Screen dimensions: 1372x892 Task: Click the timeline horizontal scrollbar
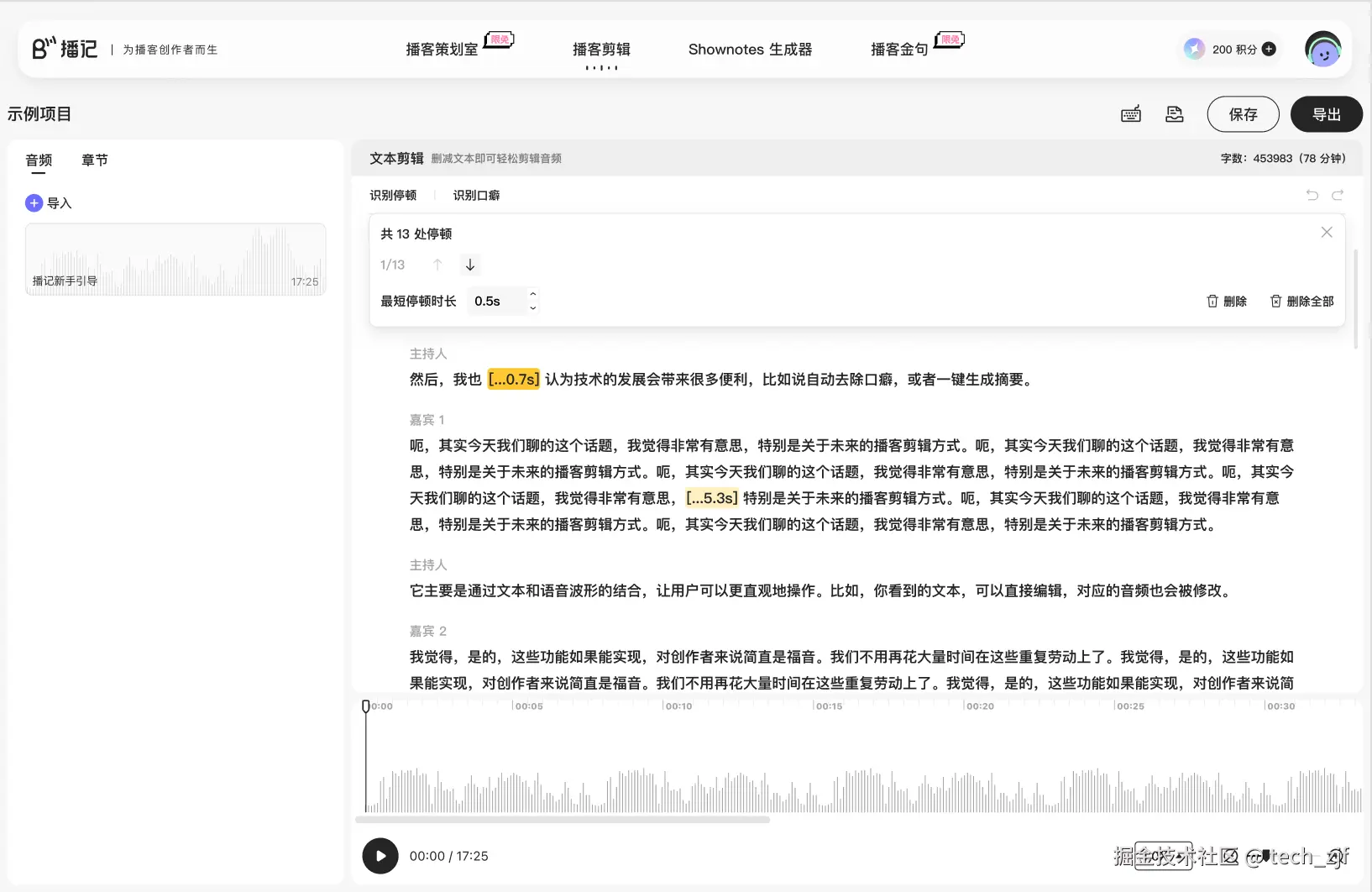point(563,820)
